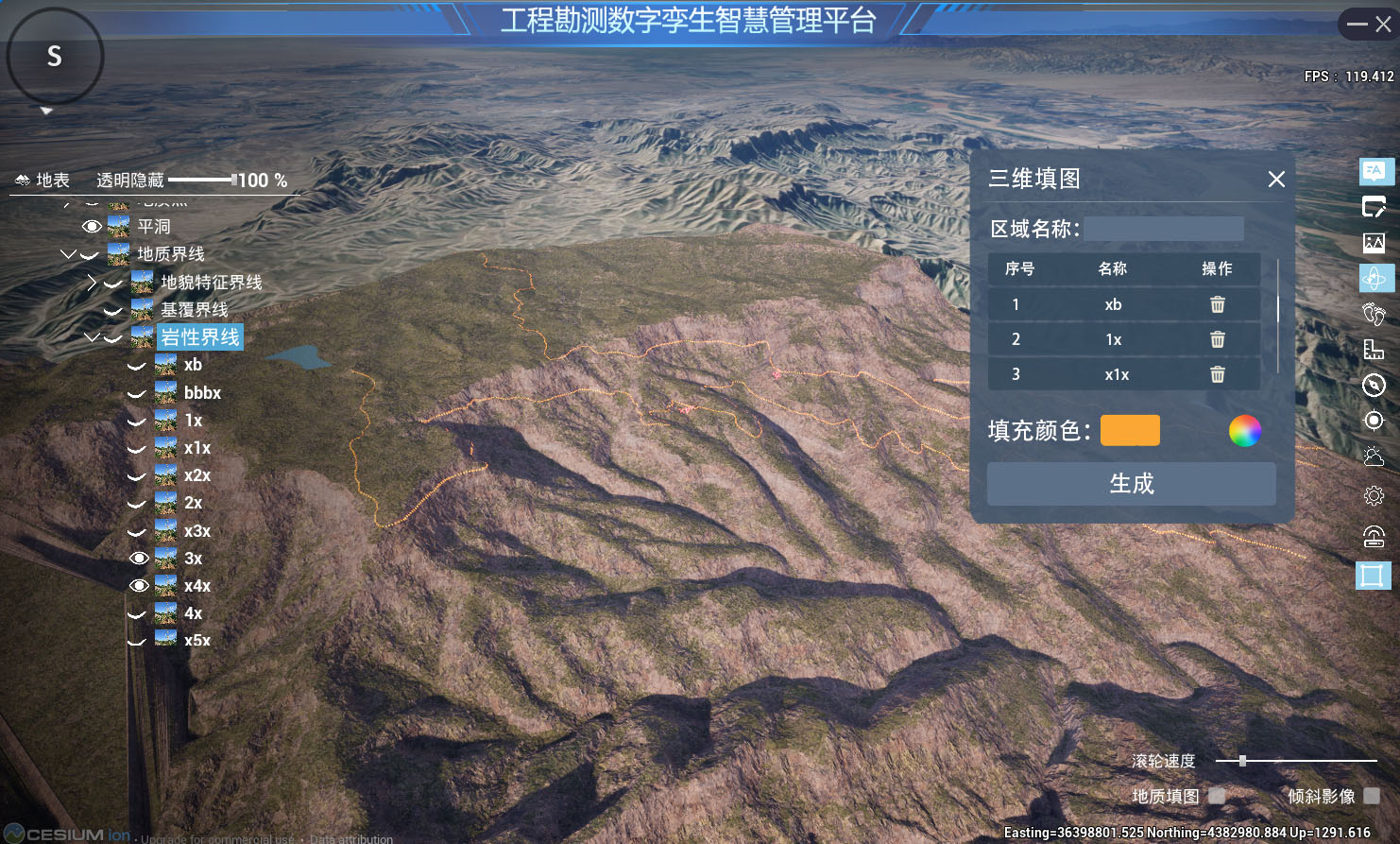Enable the 倾斜影像 checkbox
1400x844 pixels.
tap(1372, 796)
